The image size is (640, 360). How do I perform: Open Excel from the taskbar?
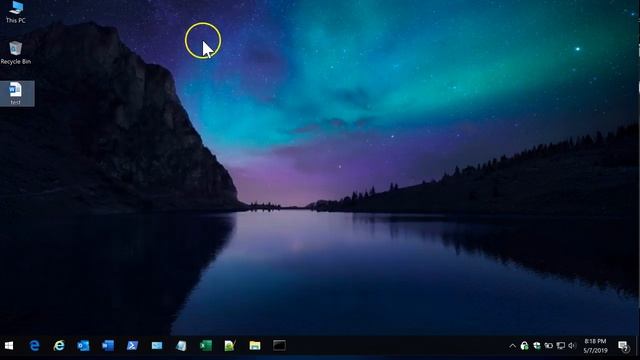point(206,346)
